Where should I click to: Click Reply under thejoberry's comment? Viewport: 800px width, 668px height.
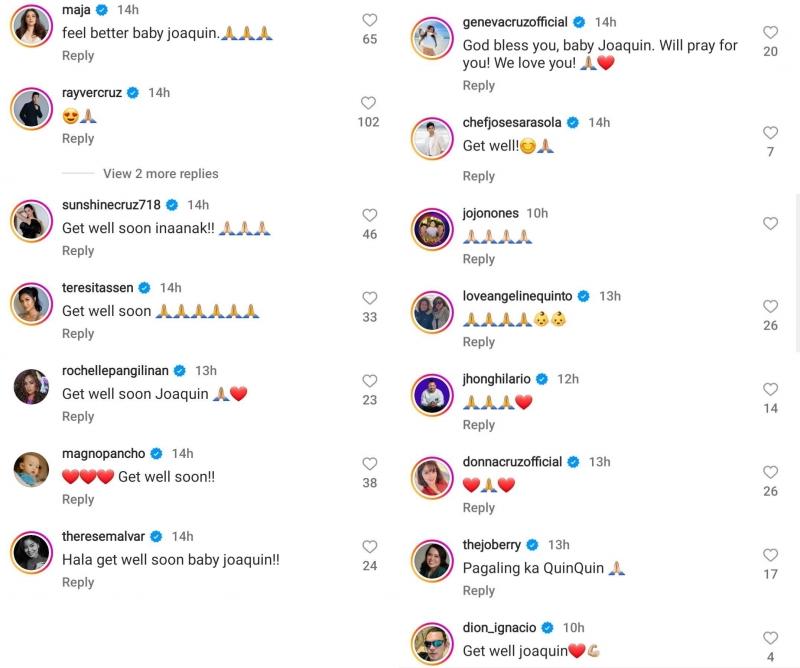[478, 591]
